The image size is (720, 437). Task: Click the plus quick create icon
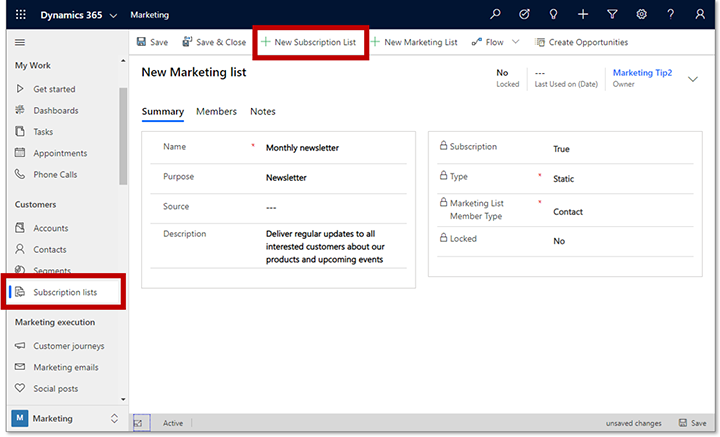[583, 15]
